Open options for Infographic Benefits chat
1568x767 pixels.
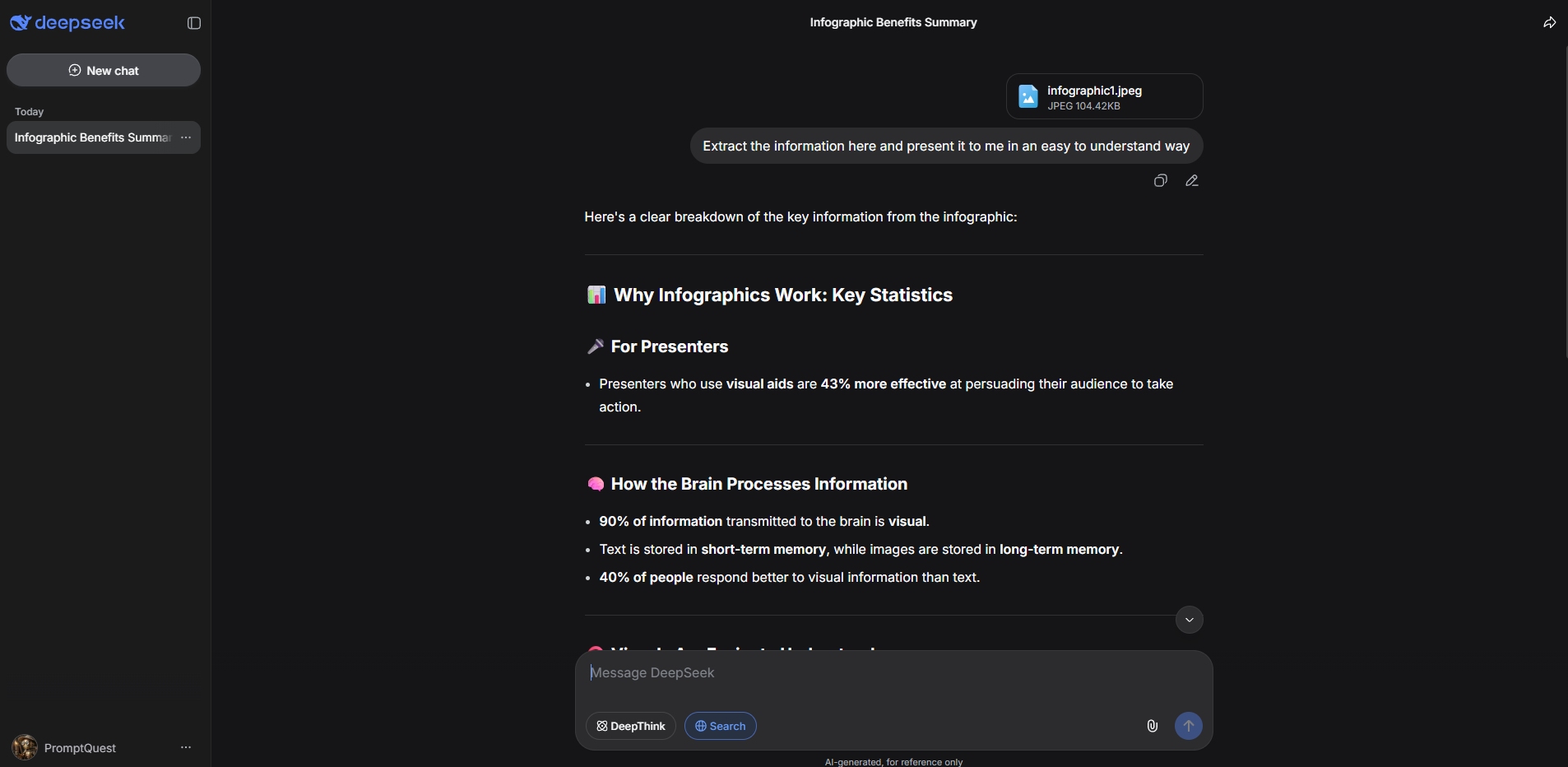(x=186, y=137)
